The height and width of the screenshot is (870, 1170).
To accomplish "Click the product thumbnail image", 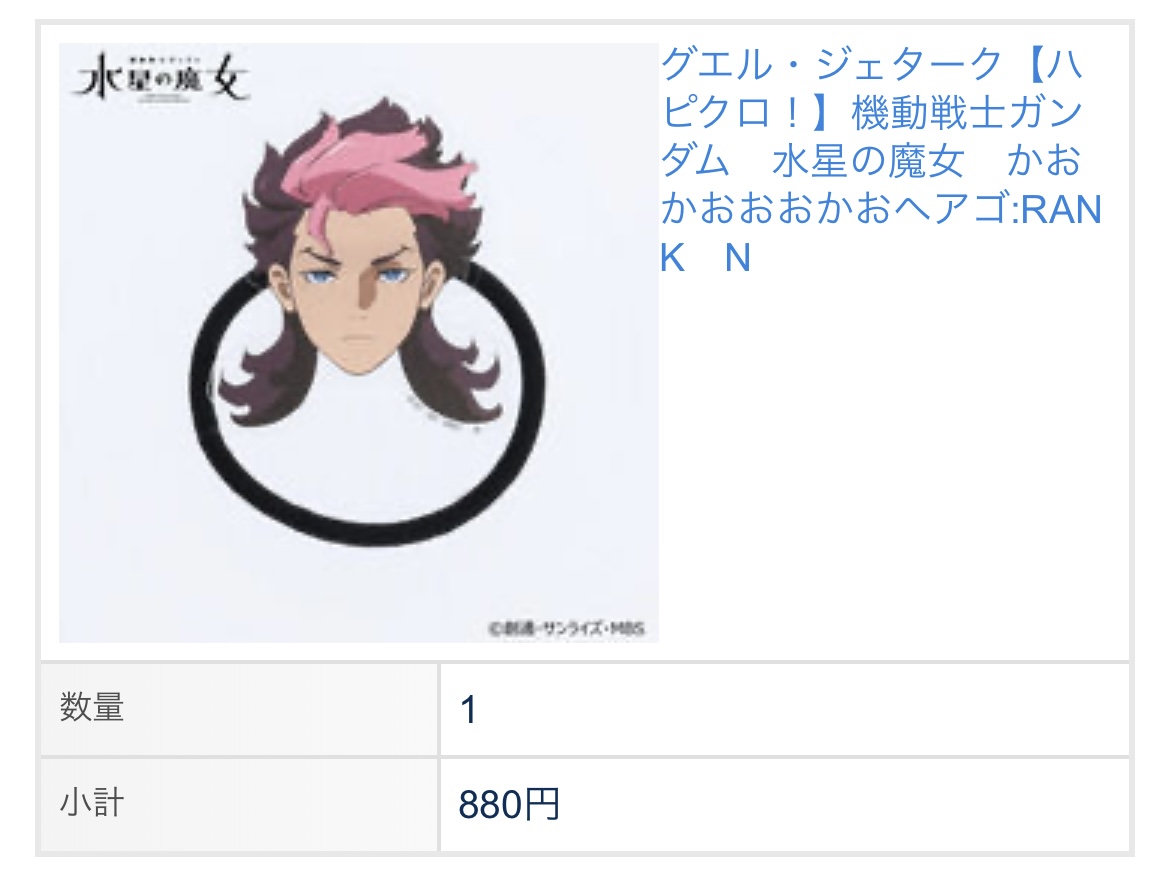I will [x=358, y=342].
